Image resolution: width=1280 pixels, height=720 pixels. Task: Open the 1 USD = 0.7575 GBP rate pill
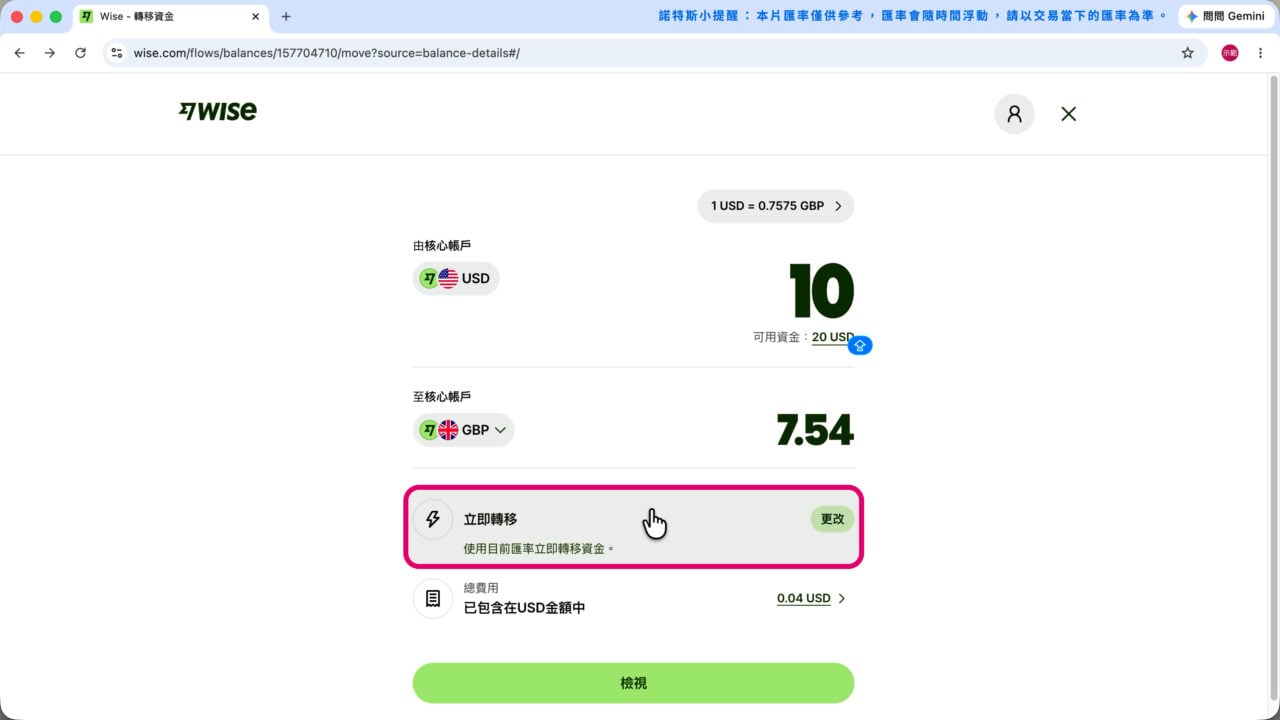click(x=776, y=206)
